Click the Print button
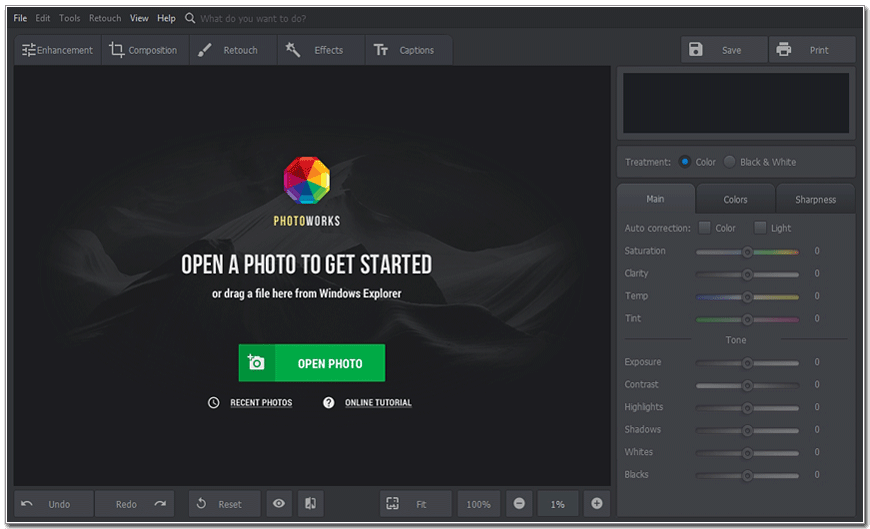The height and width of the screenshot is (529, 870). 812,50
